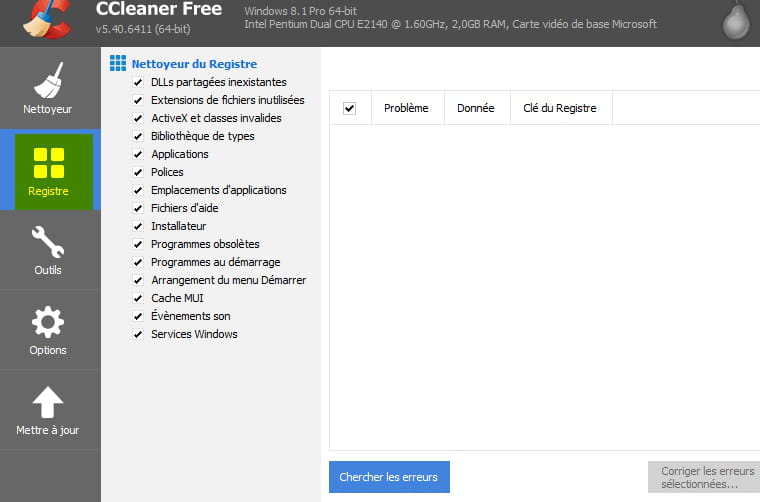Uncheck Bibliothèque de types
The width and height of the screenshot is (760, 502).
[x=138, y=136]
